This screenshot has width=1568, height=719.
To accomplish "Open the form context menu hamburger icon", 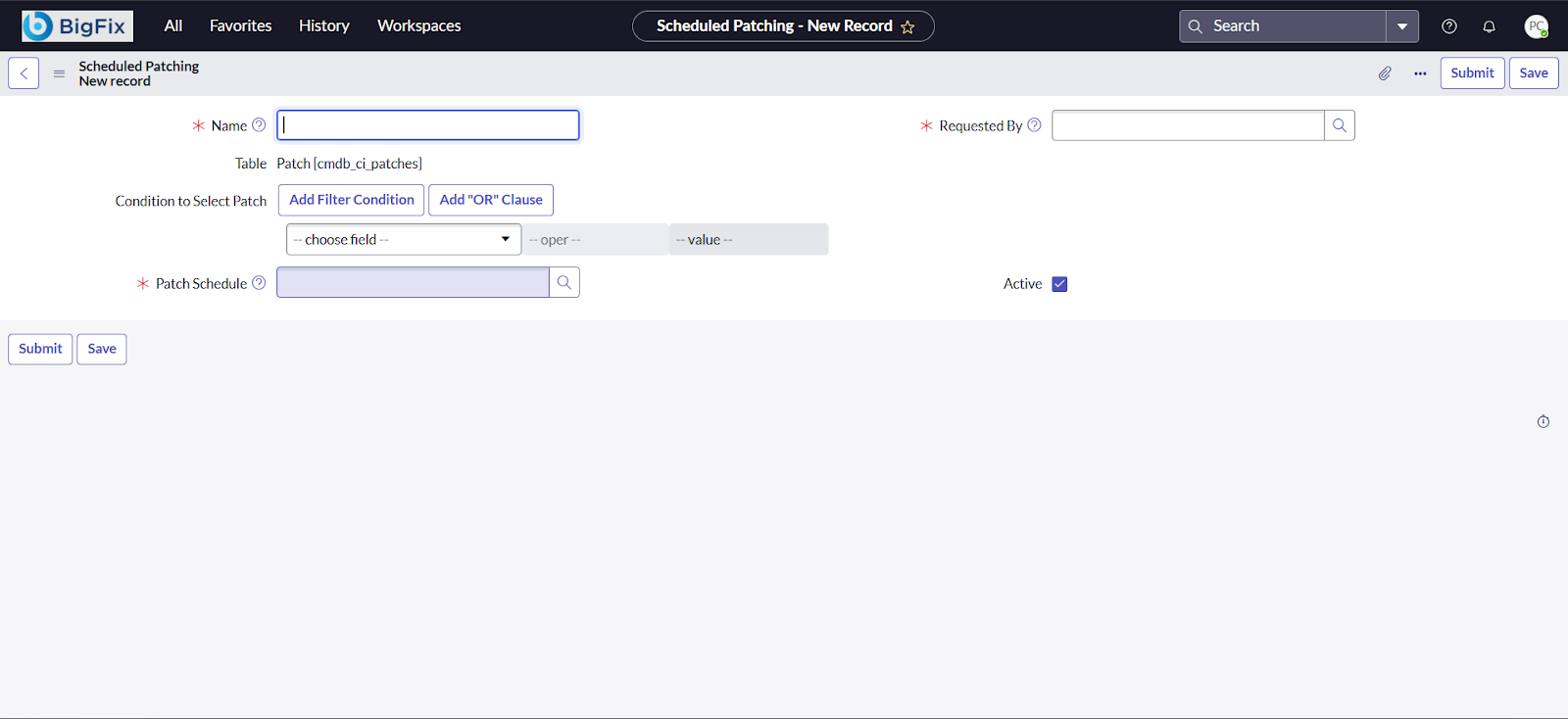I will (x=59, y=73).
